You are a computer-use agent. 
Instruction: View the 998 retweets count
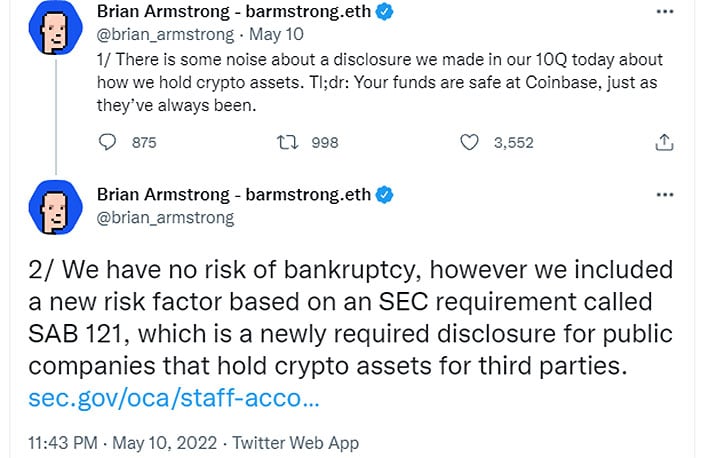[x=325, y=143]
